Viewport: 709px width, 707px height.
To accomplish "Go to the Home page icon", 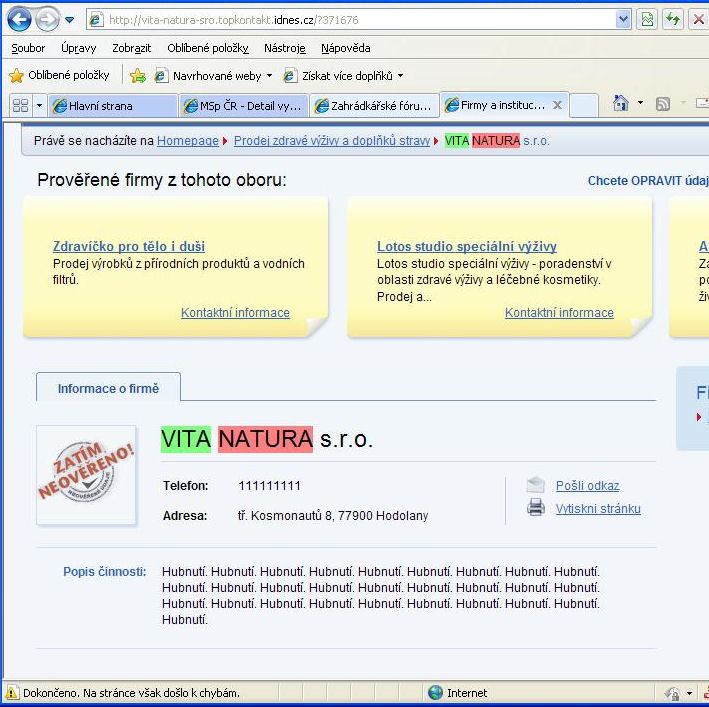I will click(621, 104).
